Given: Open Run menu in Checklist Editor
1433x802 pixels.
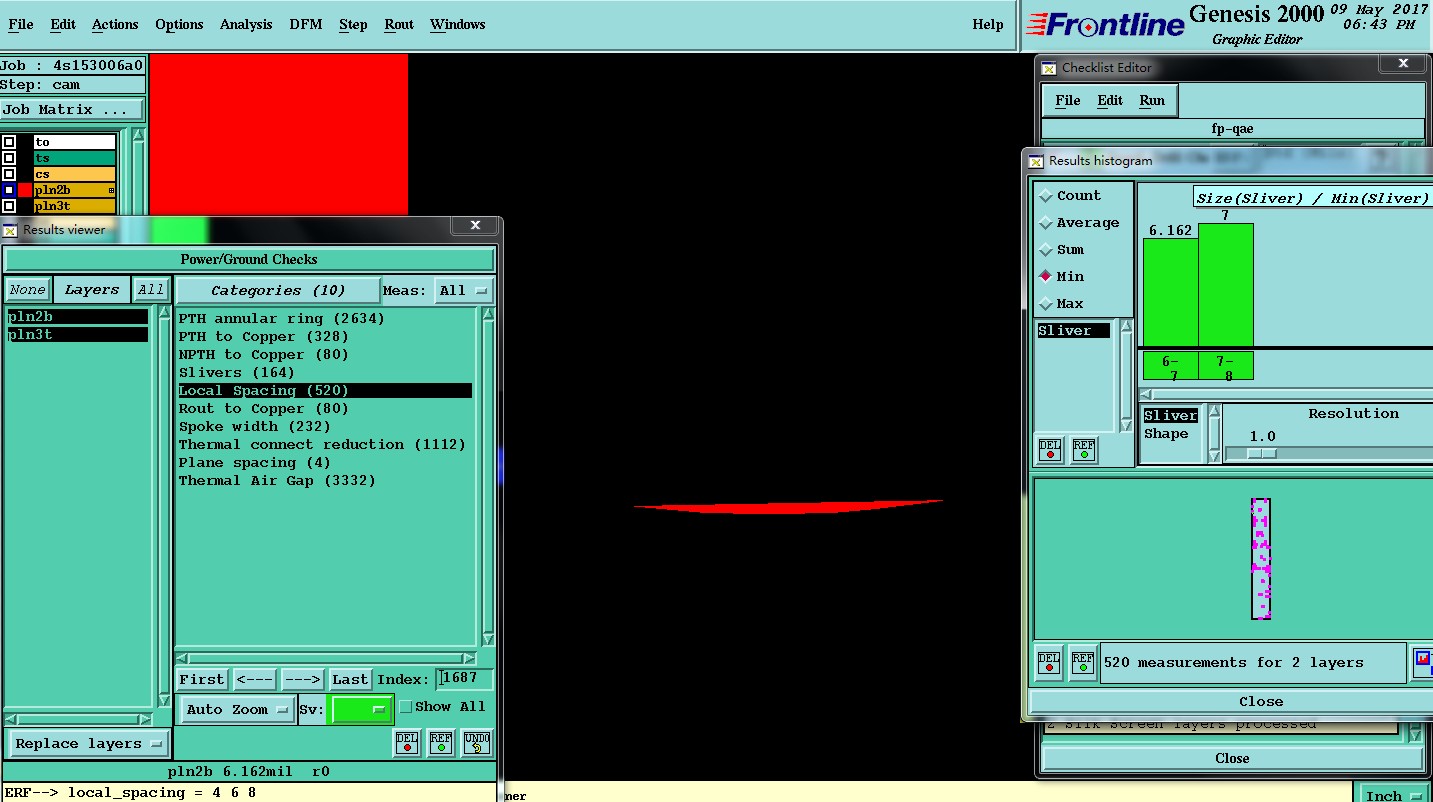Looking at the screenshot, I should coord(1152,100).
